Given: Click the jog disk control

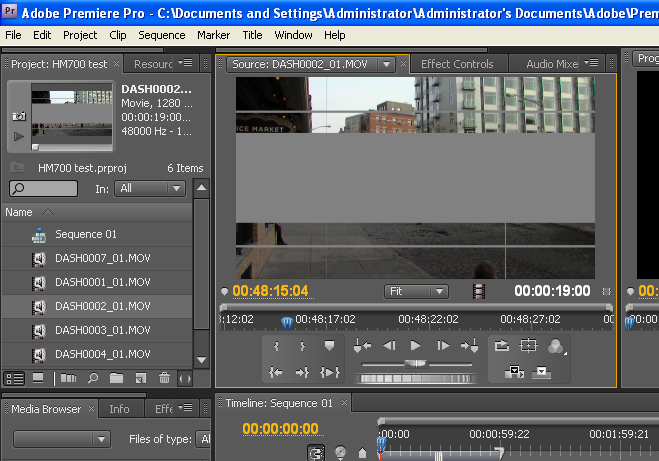Looking at the screenshot, I should [415, 379].
